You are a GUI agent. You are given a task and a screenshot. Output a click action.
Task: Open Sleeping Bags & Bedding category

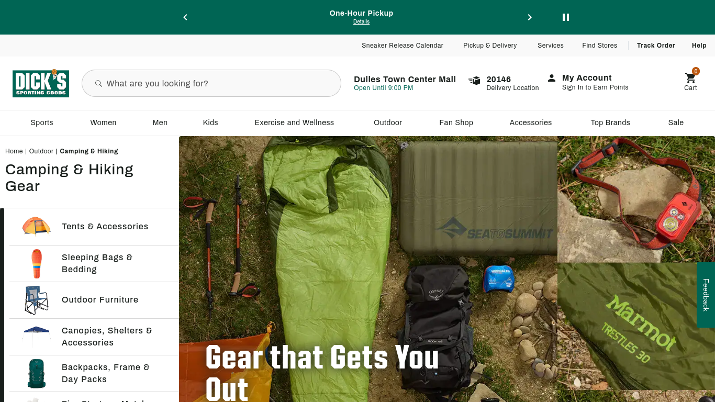(97, 263)
